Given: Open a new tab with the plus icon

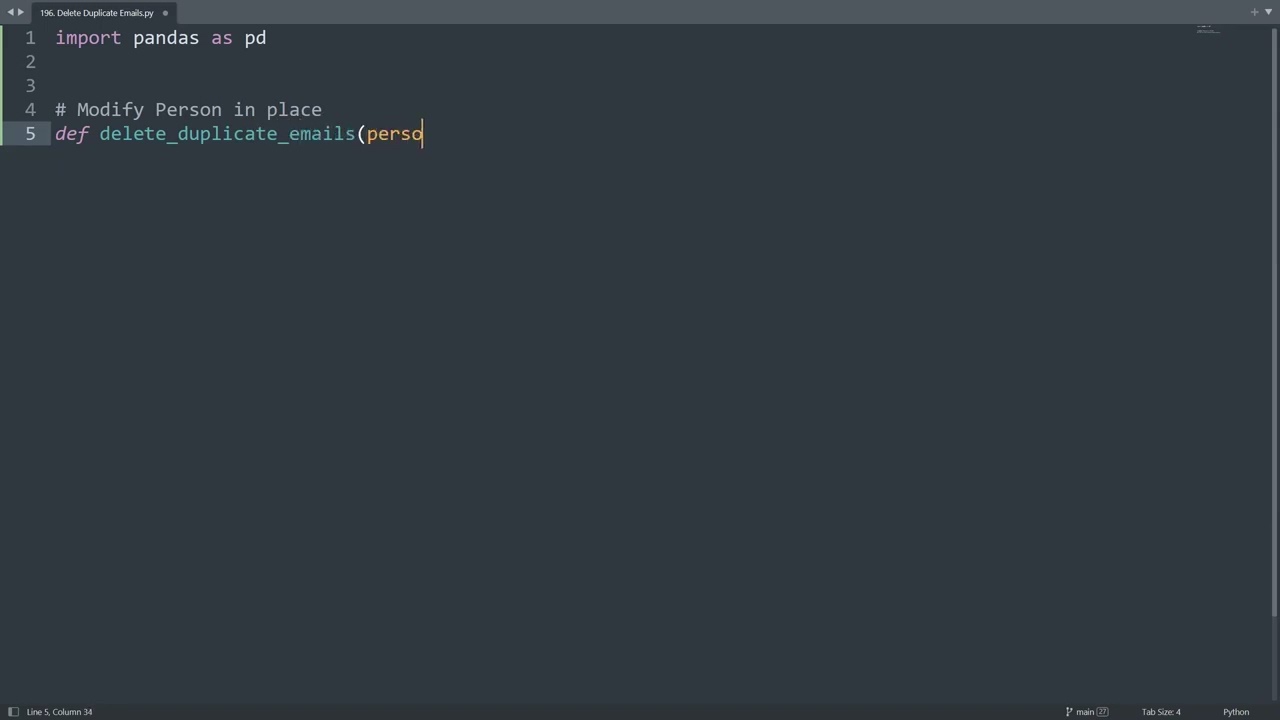Looking at the screenshot, I should click(x=1254, y=12).
